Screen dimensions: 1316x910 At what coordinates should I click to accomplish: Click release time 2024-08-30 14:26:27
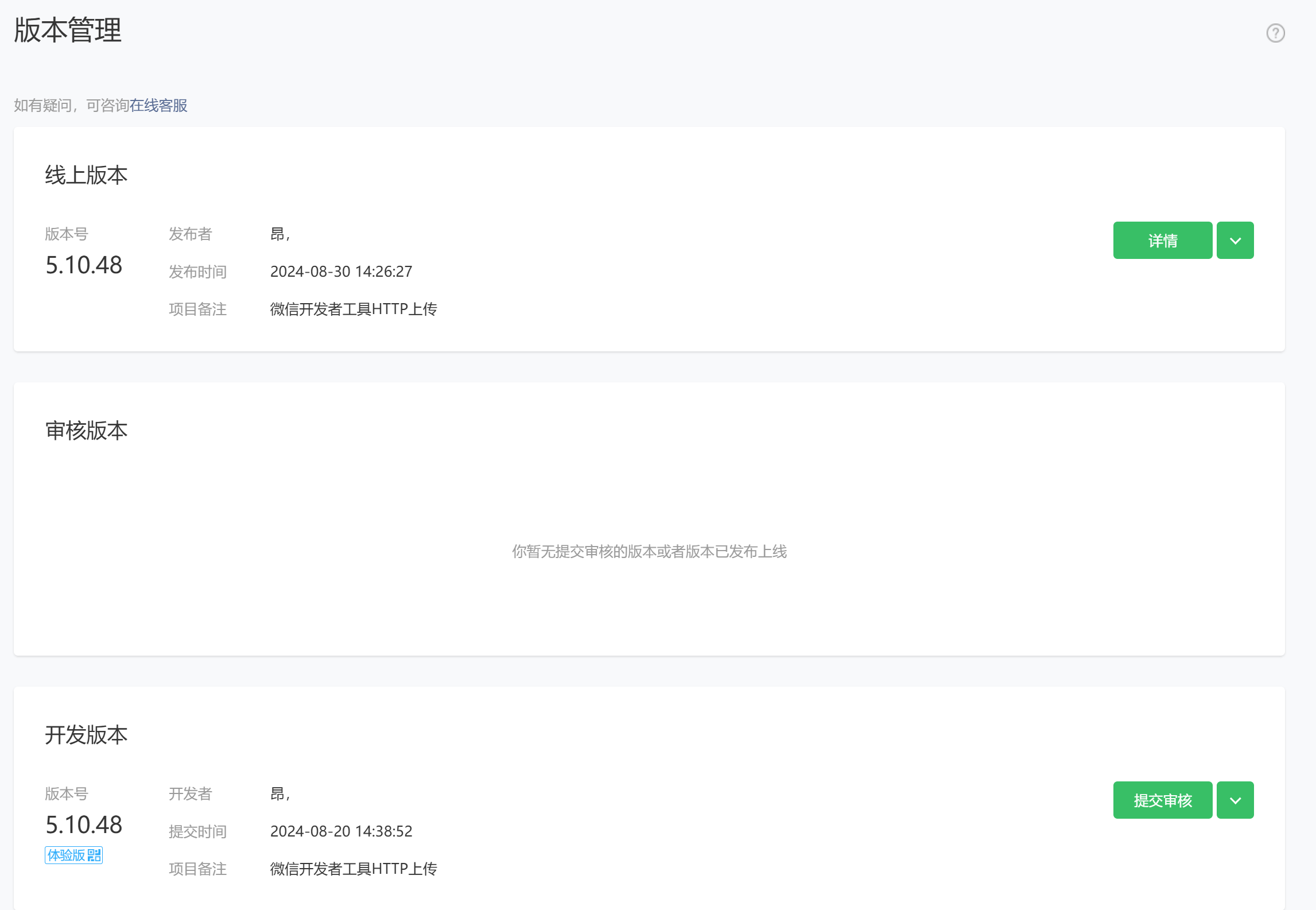[341, 272]
